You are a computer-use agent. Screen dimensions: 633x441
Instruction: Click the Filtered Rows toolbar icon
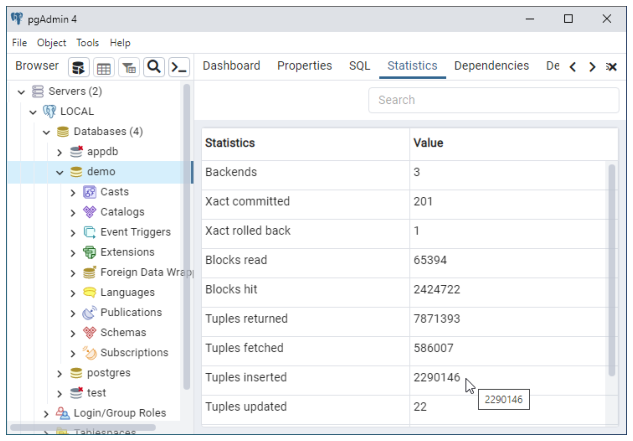pyautogui.click(x=129, y=67)
